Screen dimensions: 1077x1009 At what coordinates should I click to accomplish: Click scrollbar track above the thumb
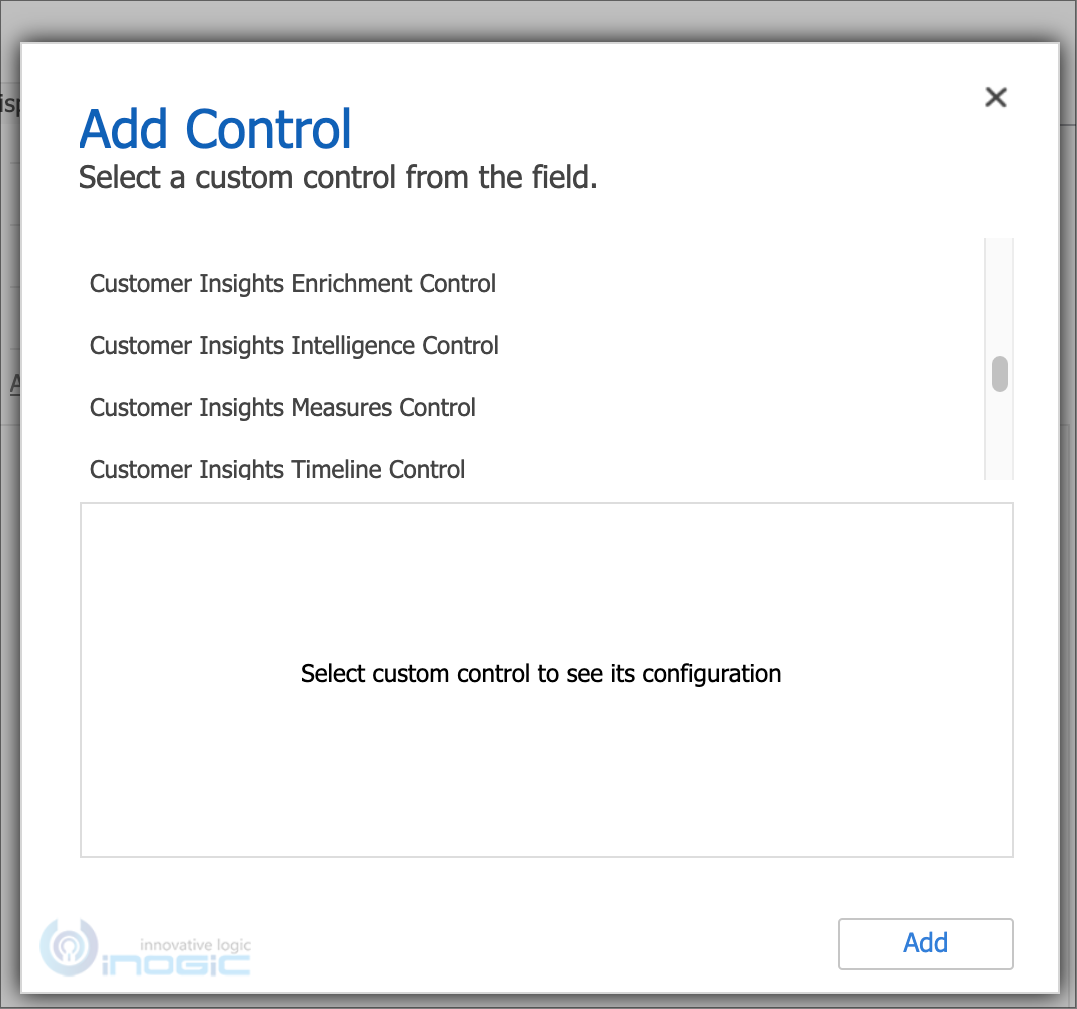pos(1000,296)
